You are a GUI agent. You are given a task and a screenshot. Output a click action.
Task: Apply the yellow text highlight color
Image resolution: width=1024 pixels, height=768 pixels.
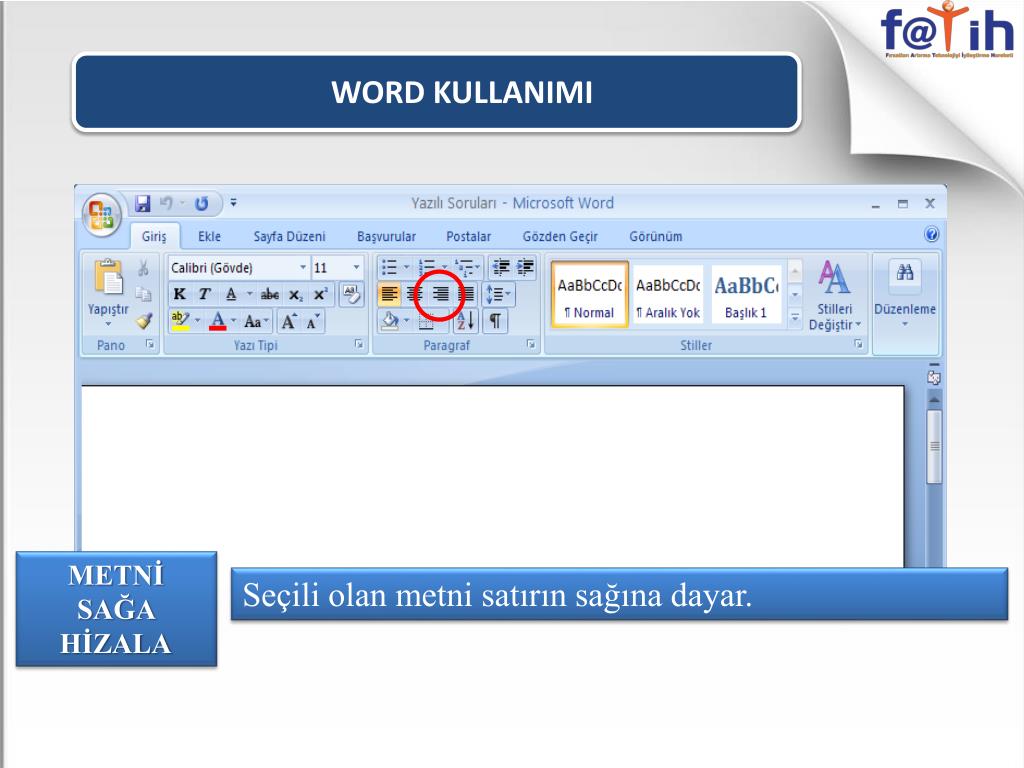(x=180, y=321)
